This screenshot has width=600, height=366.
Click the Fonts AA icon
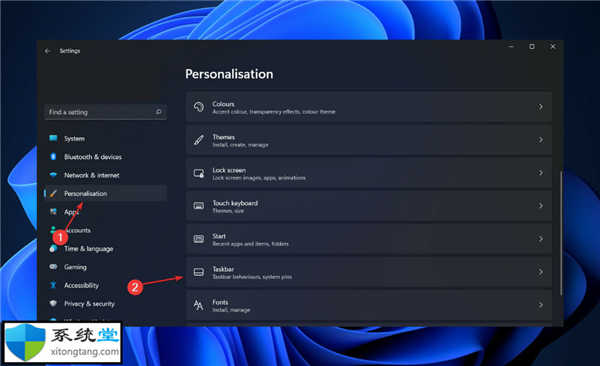(x=198, y=305)
